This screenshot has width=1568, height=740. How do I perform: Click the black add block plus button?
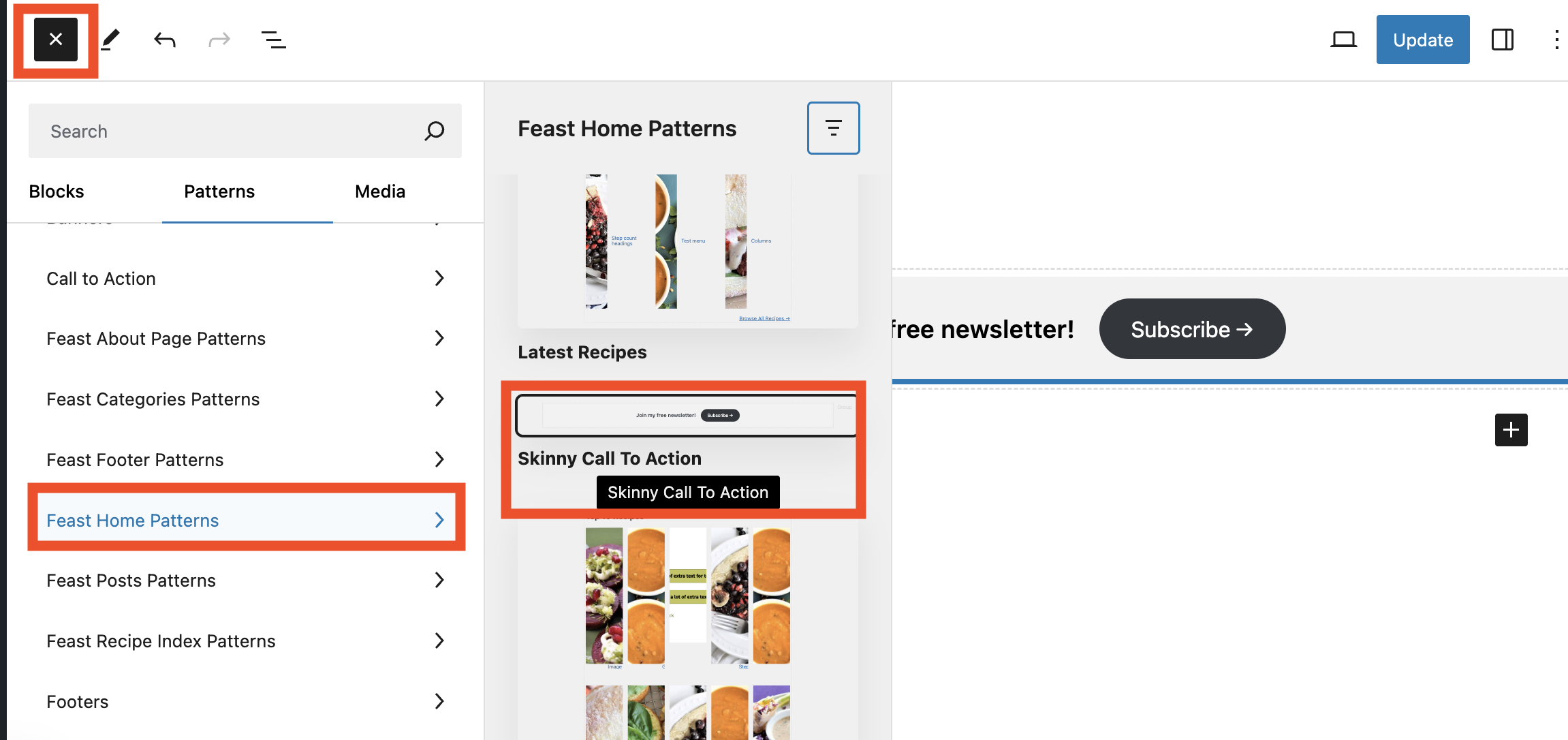1511,430
